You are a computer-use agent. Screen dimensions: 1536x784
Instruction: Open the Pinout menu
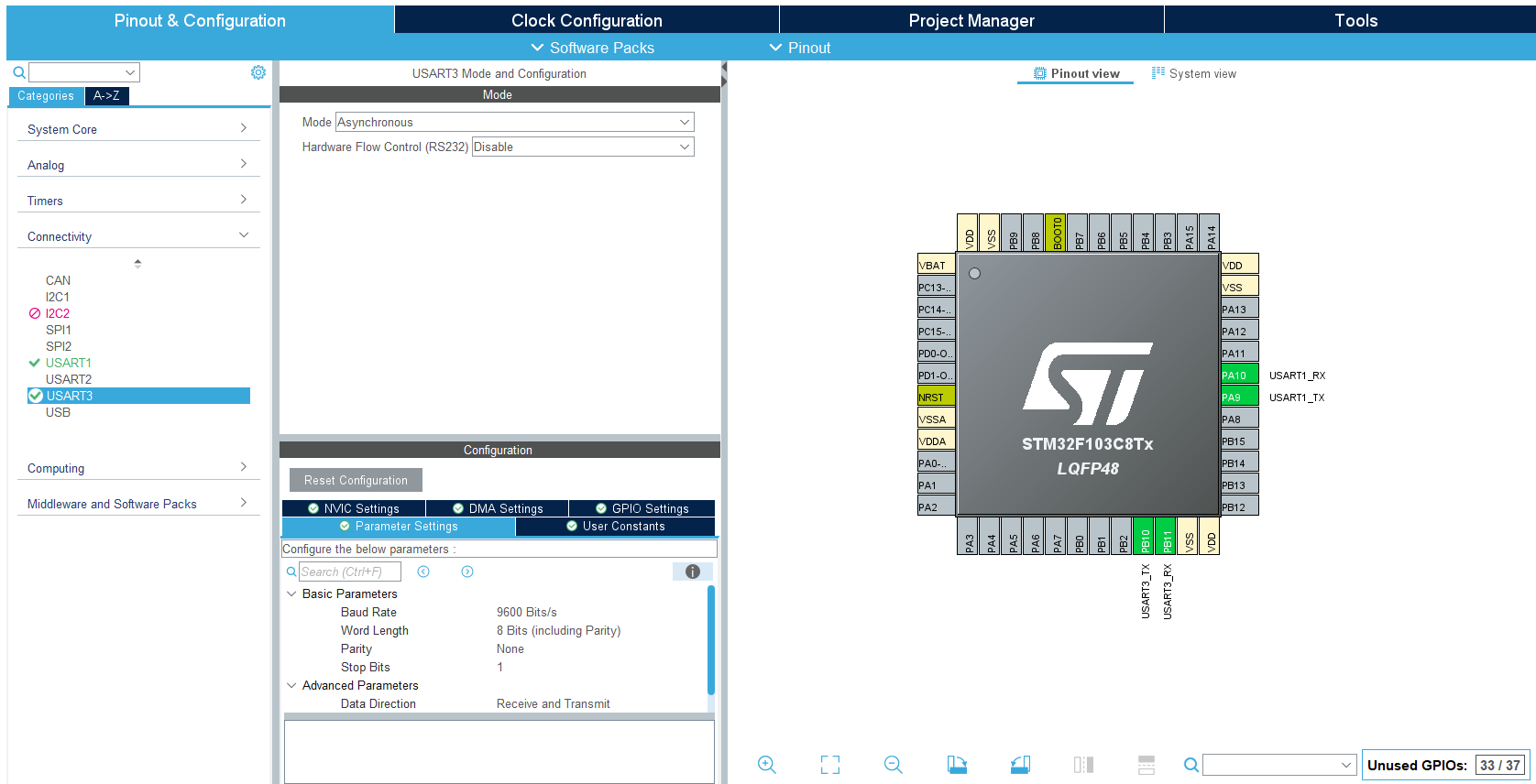(x=799, y=48)
